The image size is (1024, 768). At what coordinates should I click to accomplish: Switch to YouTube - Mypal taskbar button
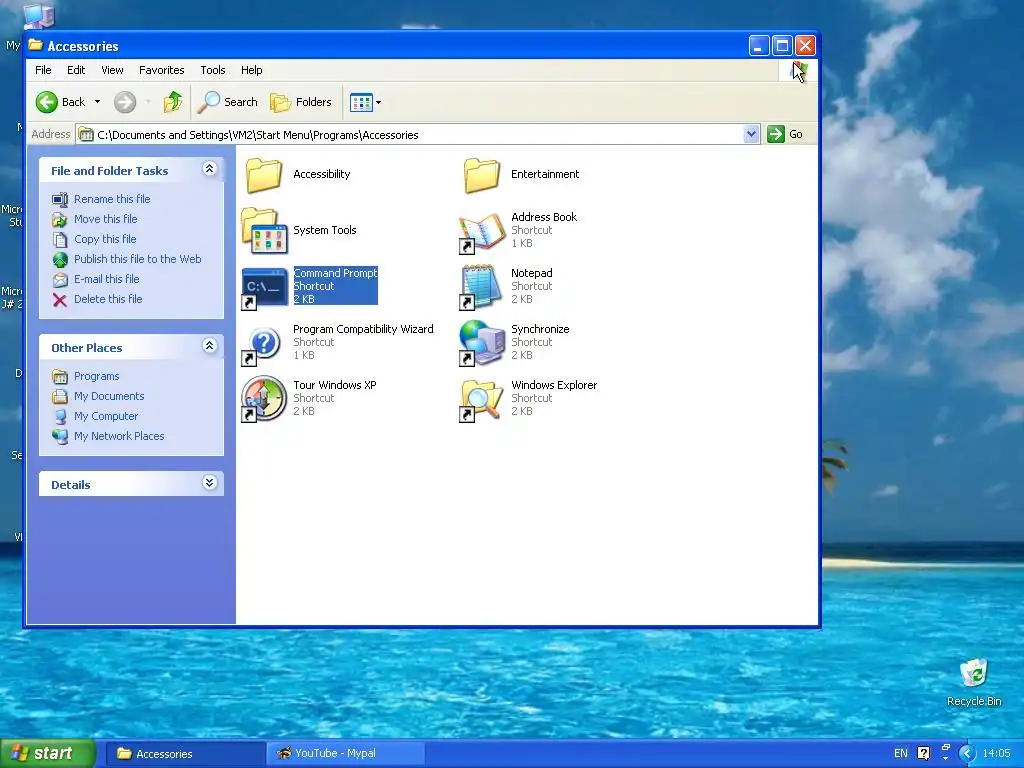click(346, 754)
